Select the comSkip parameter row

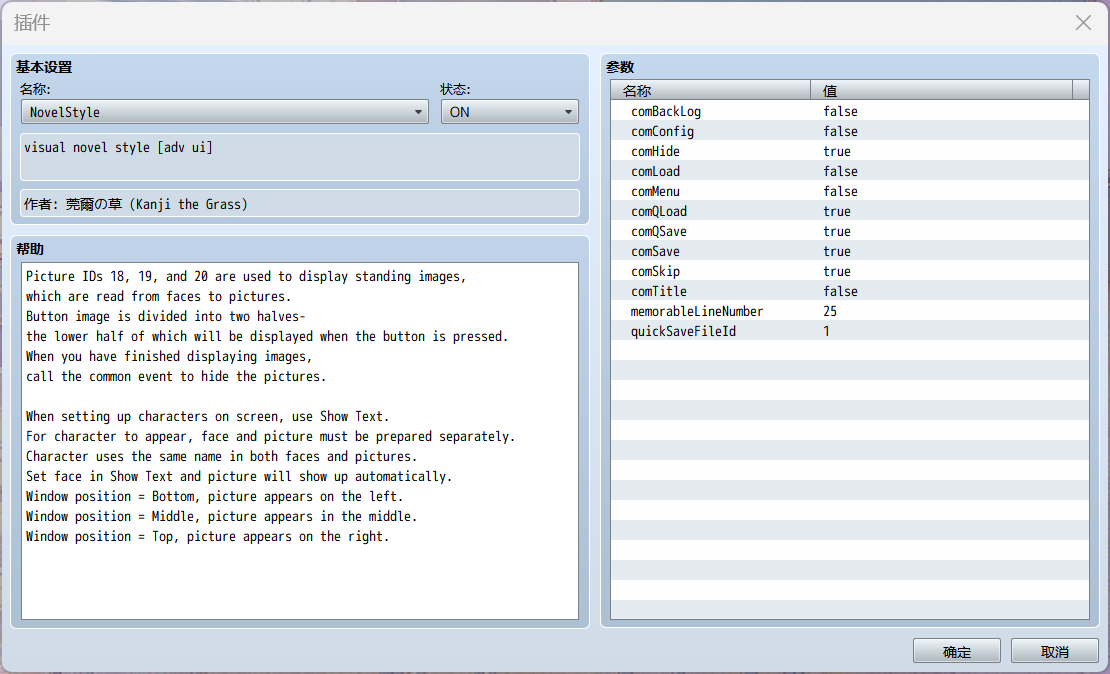click(849, 271)
